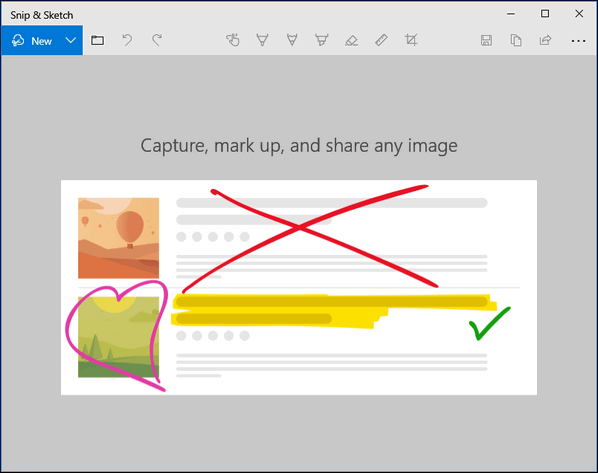Click the New snip button
This screenshot has height=473, width=598.
pyautogui.click(x=31, y=40)
